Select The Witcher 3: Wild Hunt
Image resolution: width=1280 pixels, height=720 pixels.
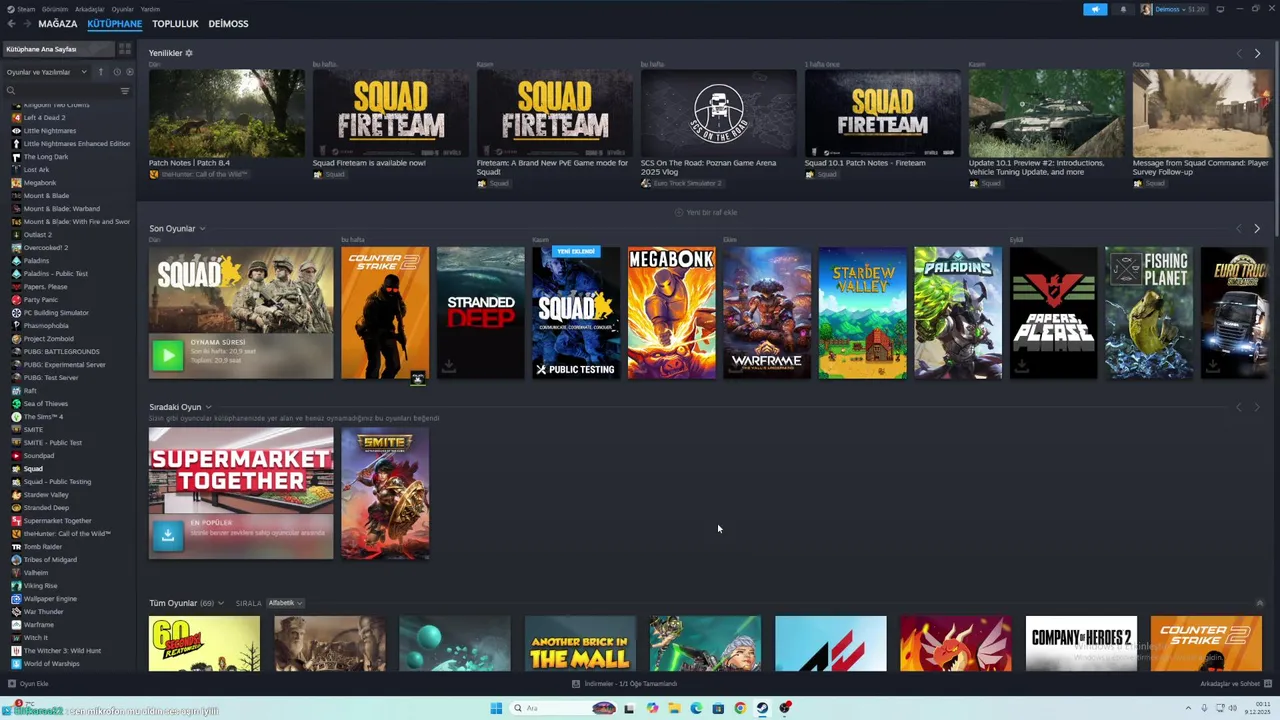(62, 651)
